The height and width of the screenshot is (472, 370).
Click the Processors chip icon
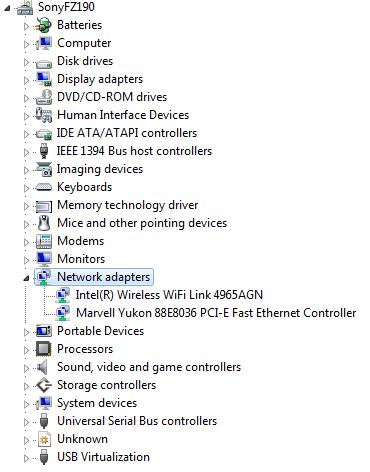pos(44,349)
